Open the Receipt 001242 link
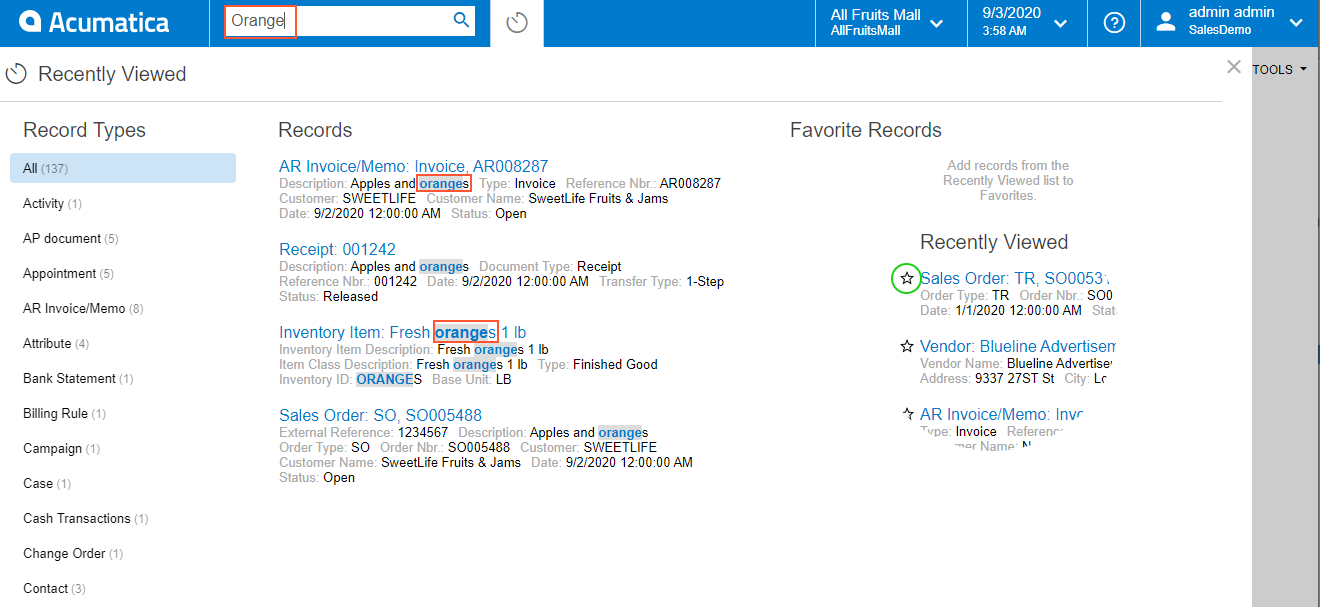Image resolution: width=1320 pixels, height=607 pixels. [337, 249]
